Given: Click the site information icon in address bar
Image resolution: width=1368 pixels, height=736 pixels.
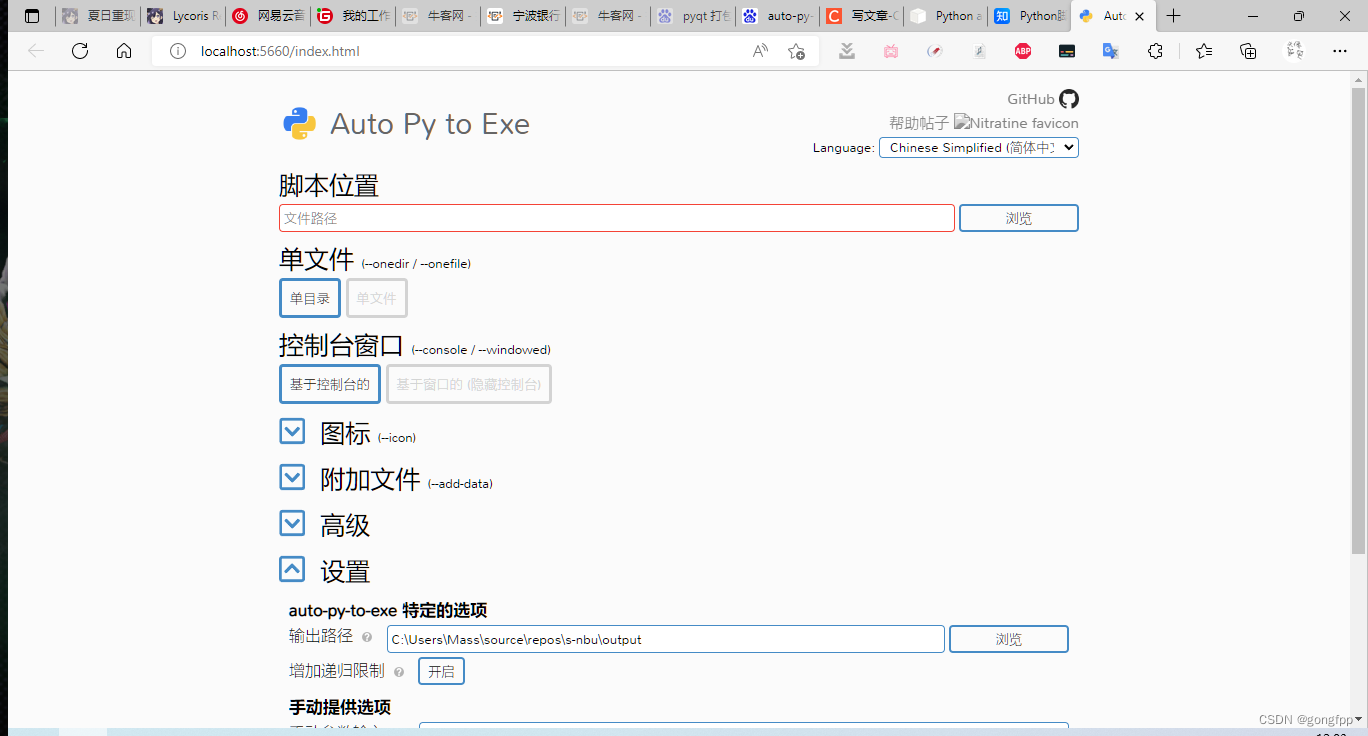Looking at the screenshot, I should point(178,51).
